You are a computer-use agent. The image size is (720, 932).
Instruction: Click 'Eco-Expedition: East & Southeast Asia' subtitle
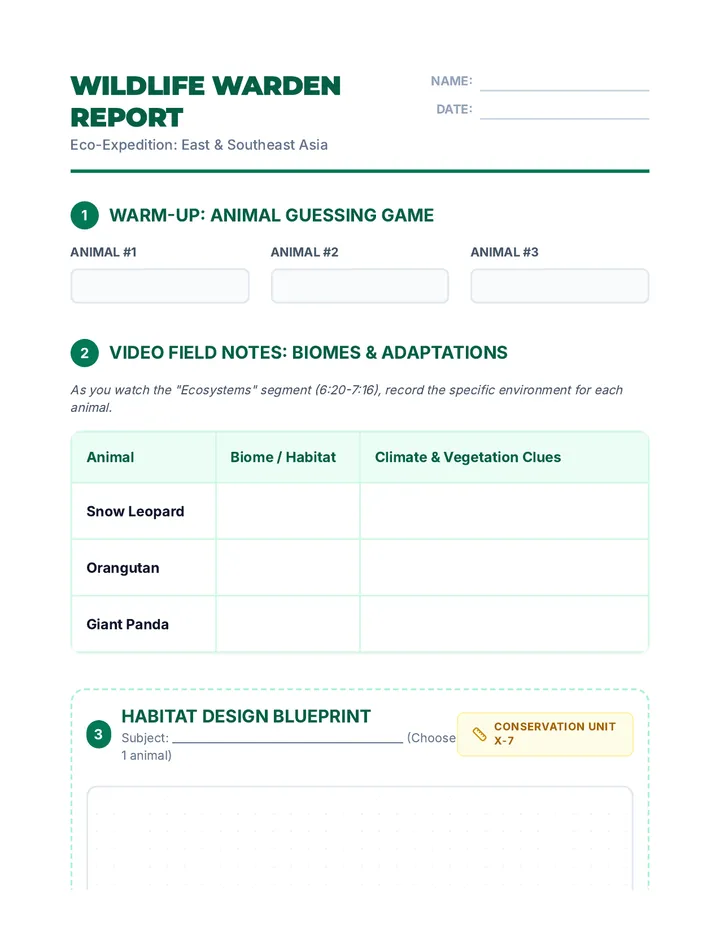pyautogui.click(x=199, y=145)
